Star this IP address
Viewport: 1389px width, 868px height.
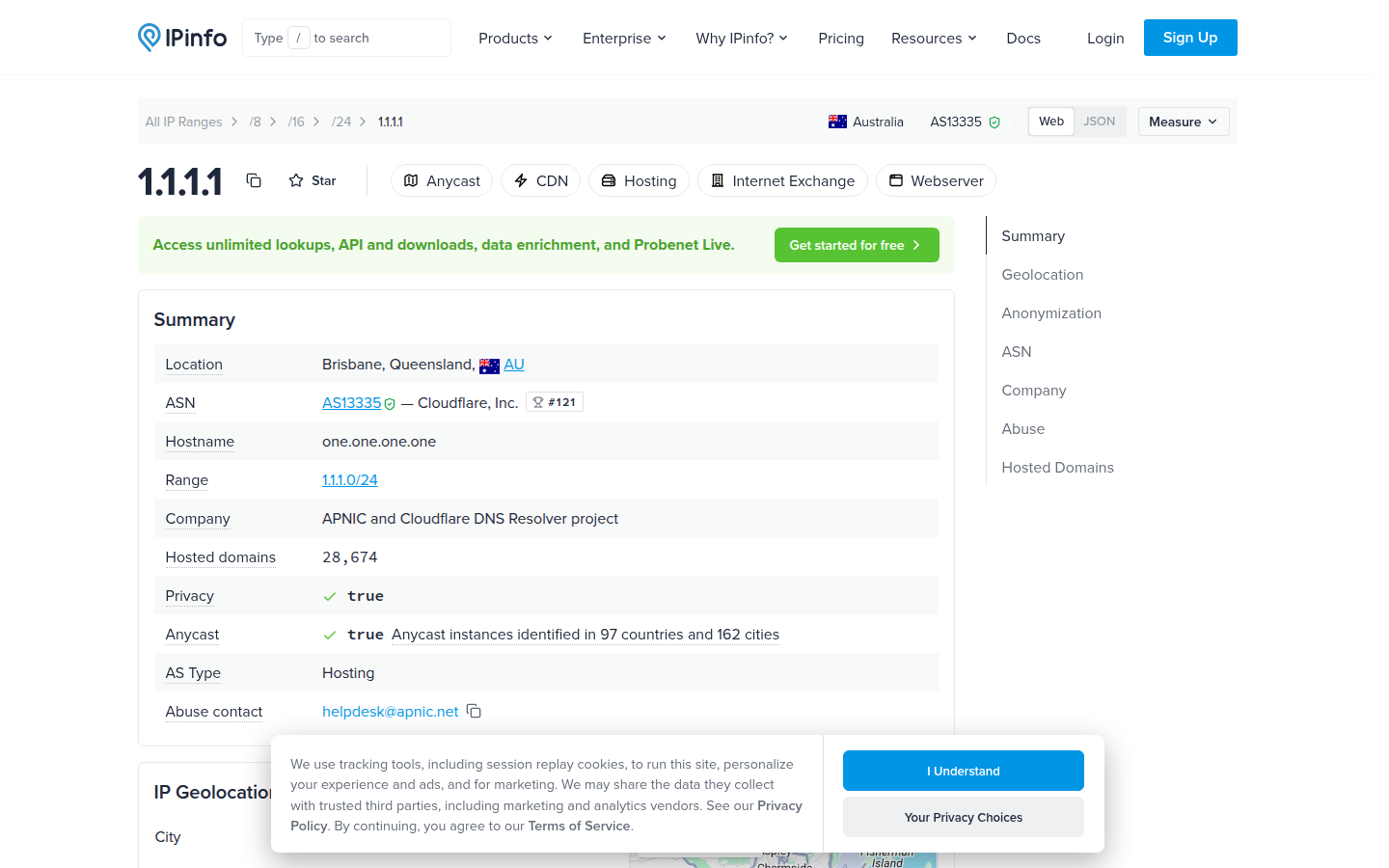[313, 180]
